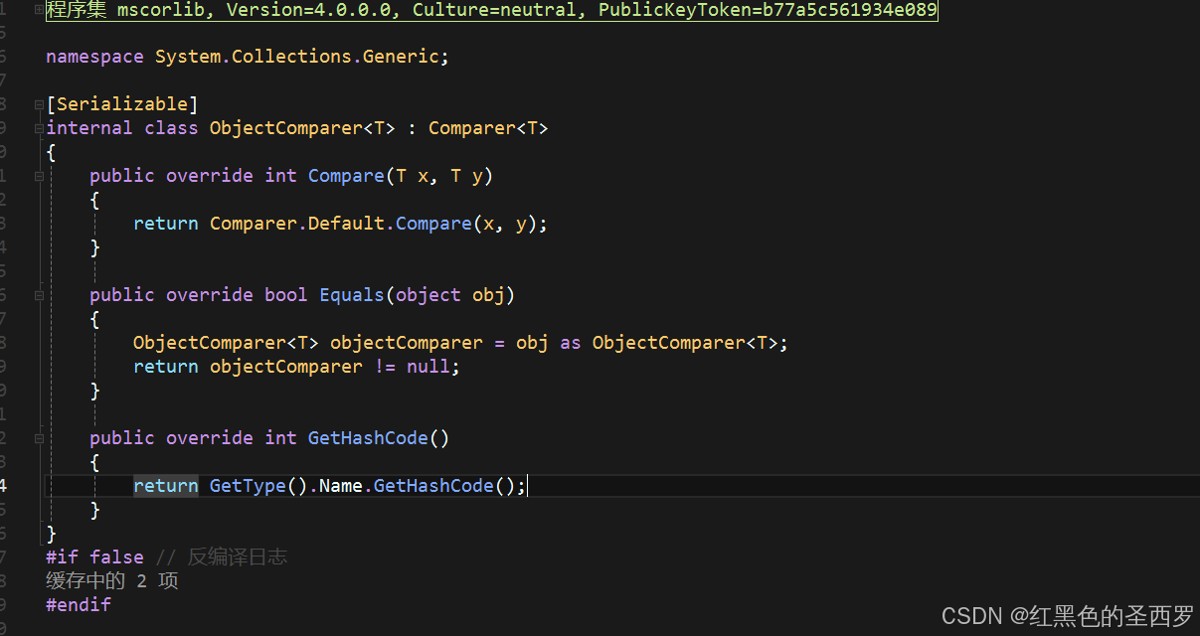The width and height of the screenshot is (1200, 636).
Task: Collapse the ObjectComparer class region at [Serializable]
Action: (39, 104)
